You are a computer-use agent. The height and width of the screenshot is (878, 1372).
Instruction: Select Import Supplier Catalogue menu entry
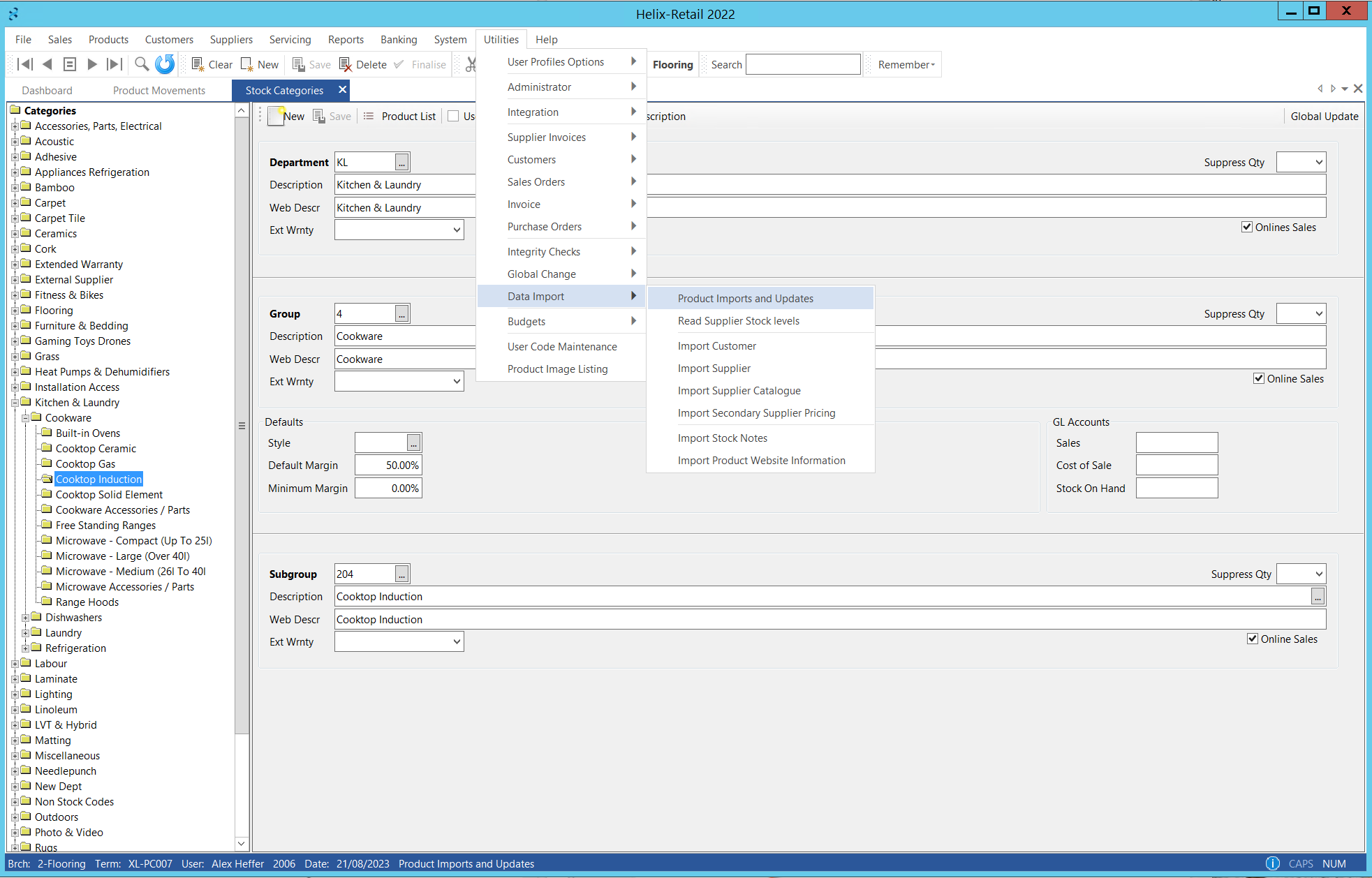pyautogui.click(x=739, y=391)
